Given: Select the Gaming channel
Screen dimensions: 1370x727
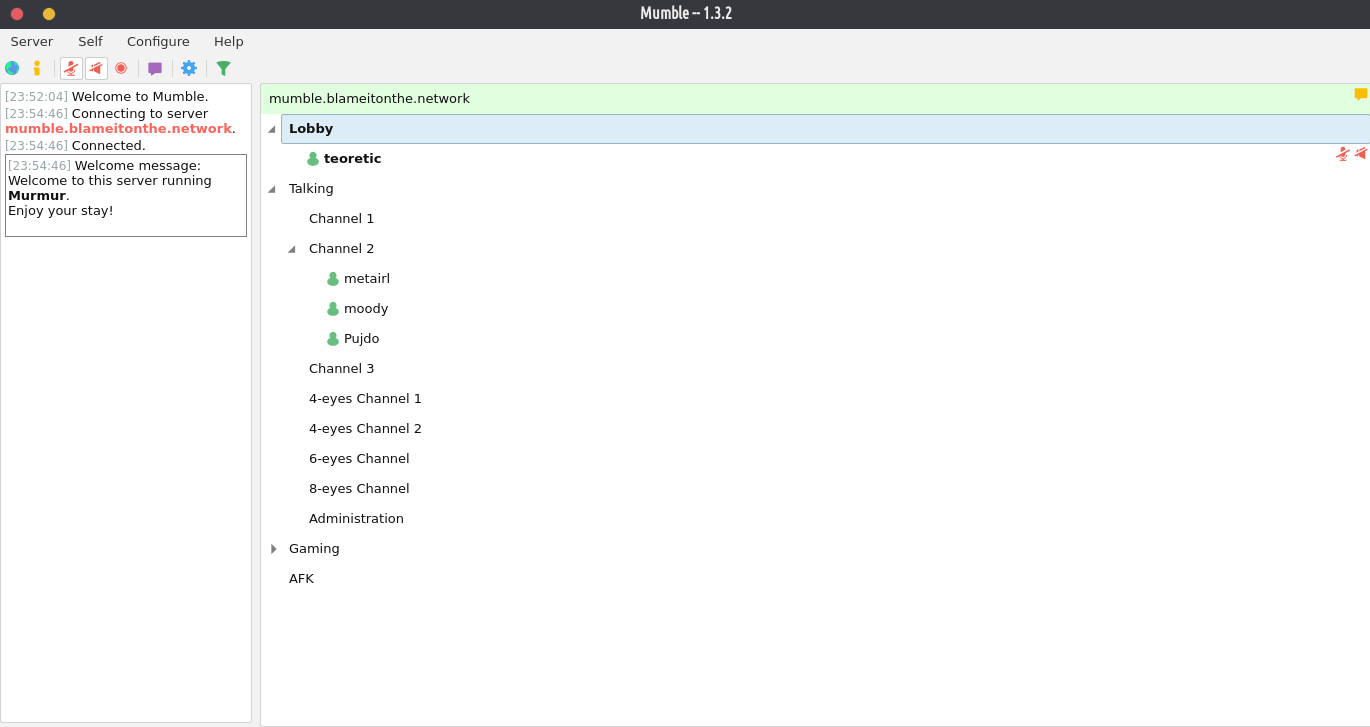Looking at the screenshot, I should [314, 549].
